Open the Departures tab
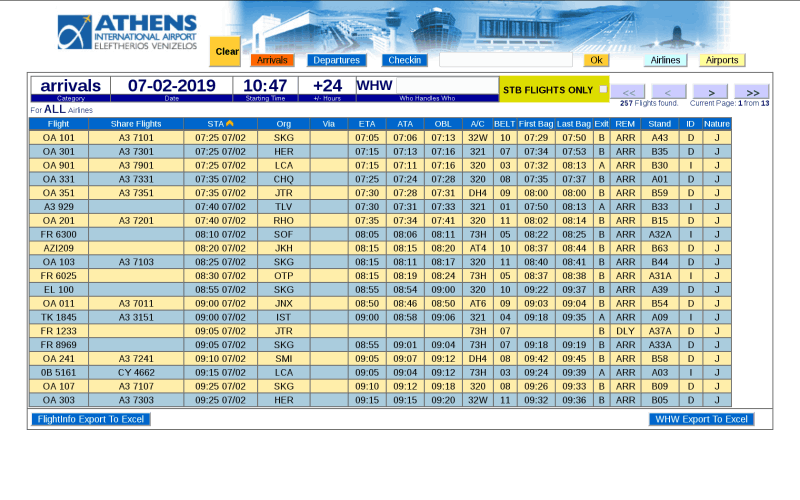 coord(334,60)
